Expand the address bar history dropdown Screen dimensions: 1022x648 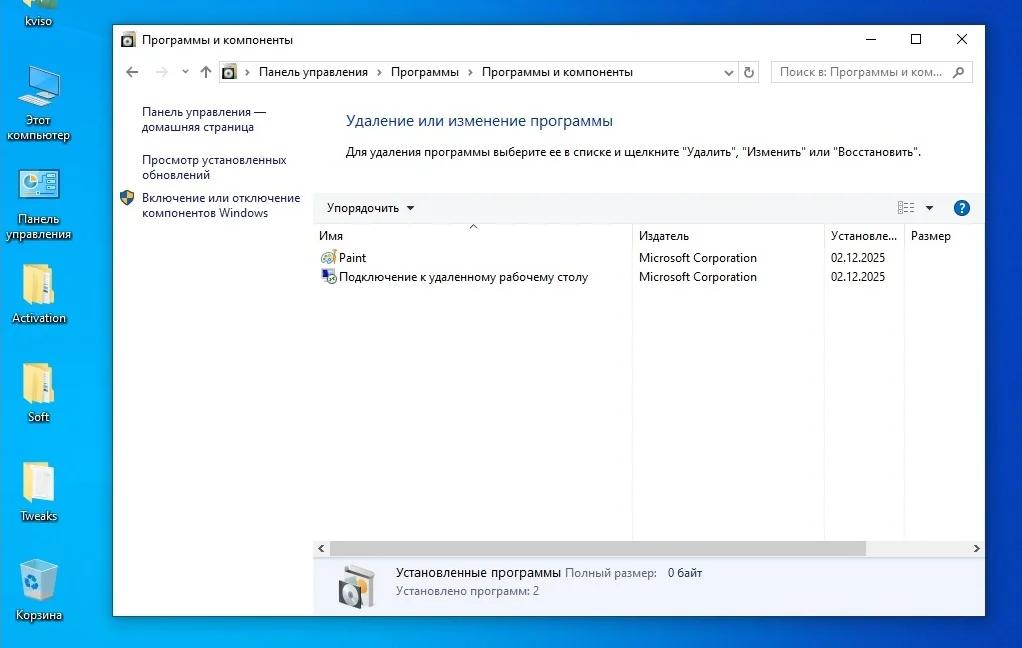(x=728, y=72)
